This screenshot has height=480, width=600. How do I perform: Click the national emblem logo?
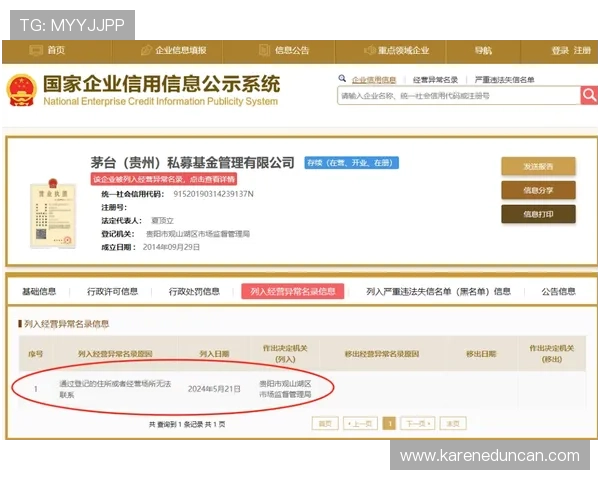(x=21, y=90)
